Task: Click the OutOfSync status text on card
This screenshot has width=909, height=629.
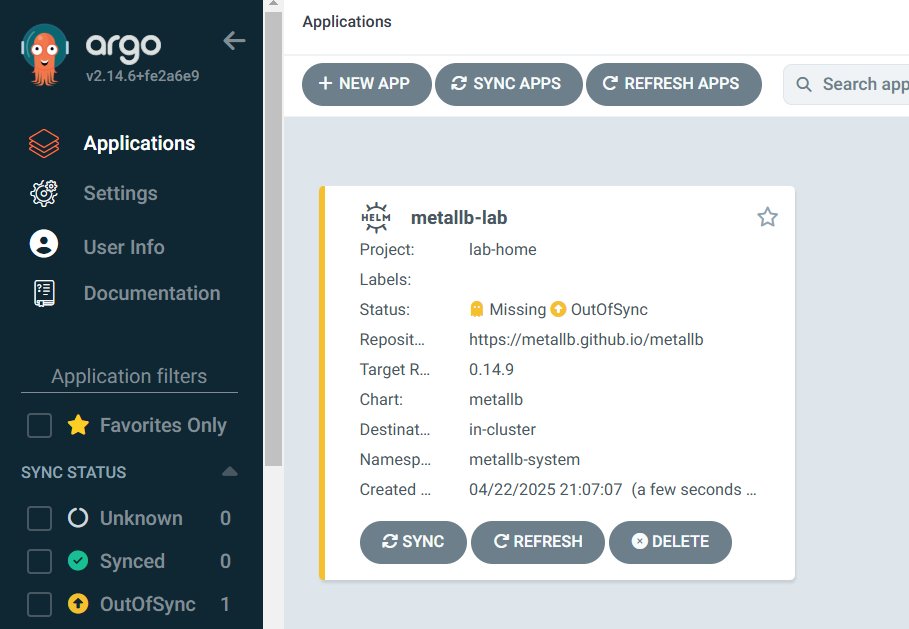Action: (x=609, y=309)
